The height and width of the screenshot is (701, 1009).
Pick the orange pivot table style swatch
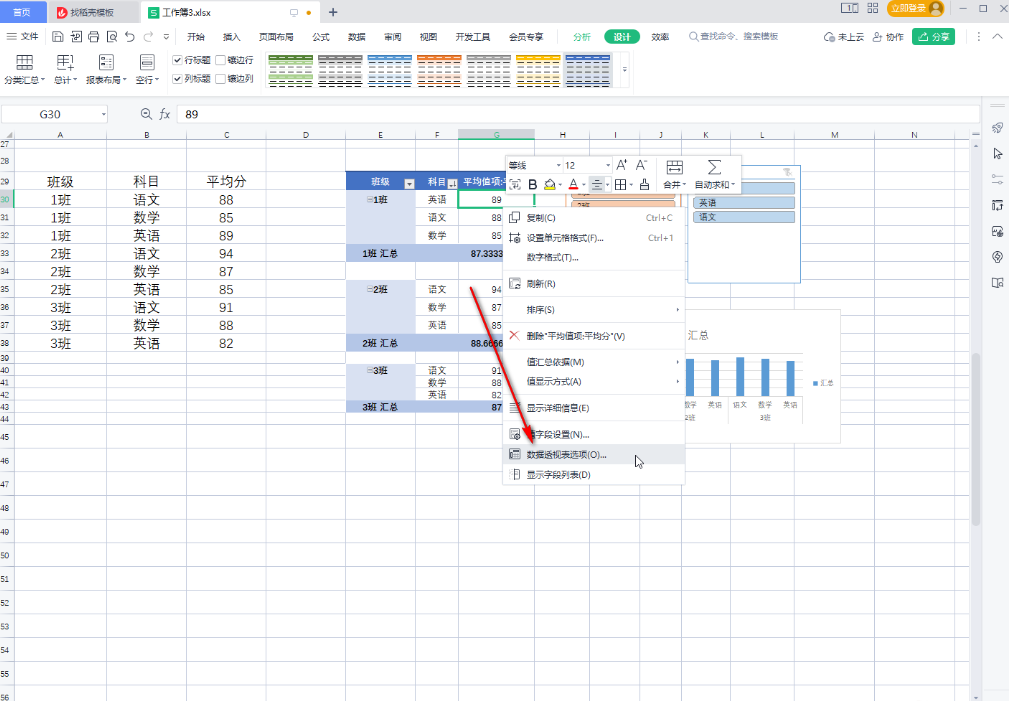[x=438, y=69]
